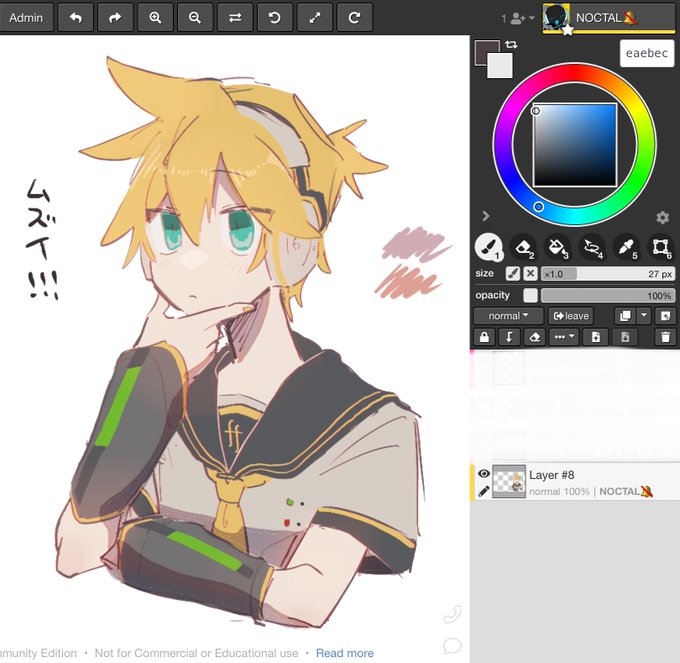
Task: Rotate the canvas view counter-clockwise
Action: 275,18
